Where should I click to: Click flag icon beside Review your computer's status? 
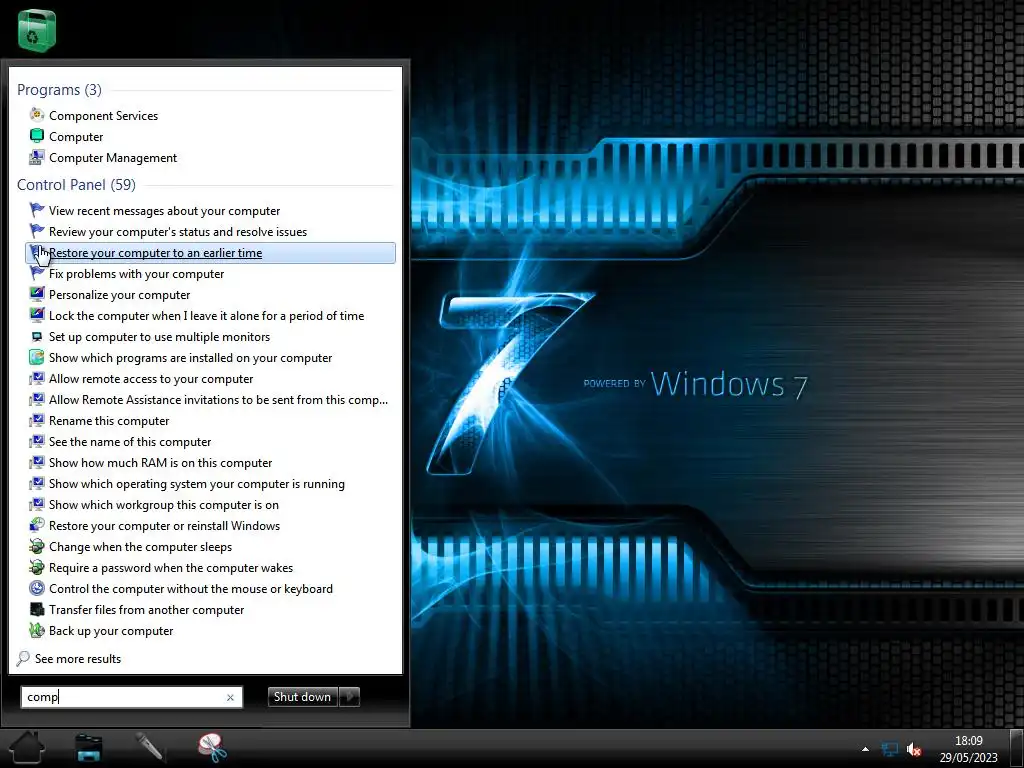point(37,231)
